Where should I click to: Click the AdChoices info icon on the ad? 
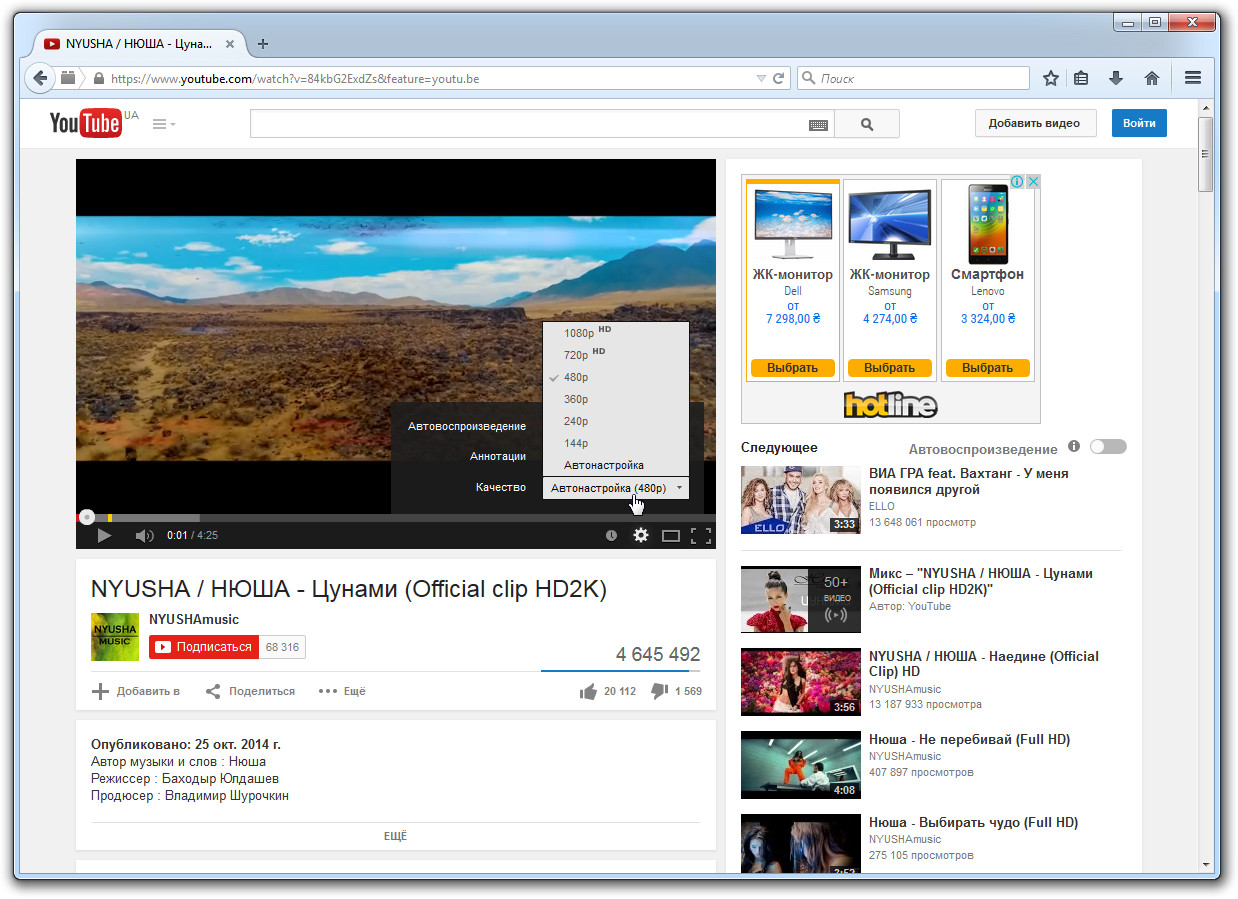[x=1016, y=182]
